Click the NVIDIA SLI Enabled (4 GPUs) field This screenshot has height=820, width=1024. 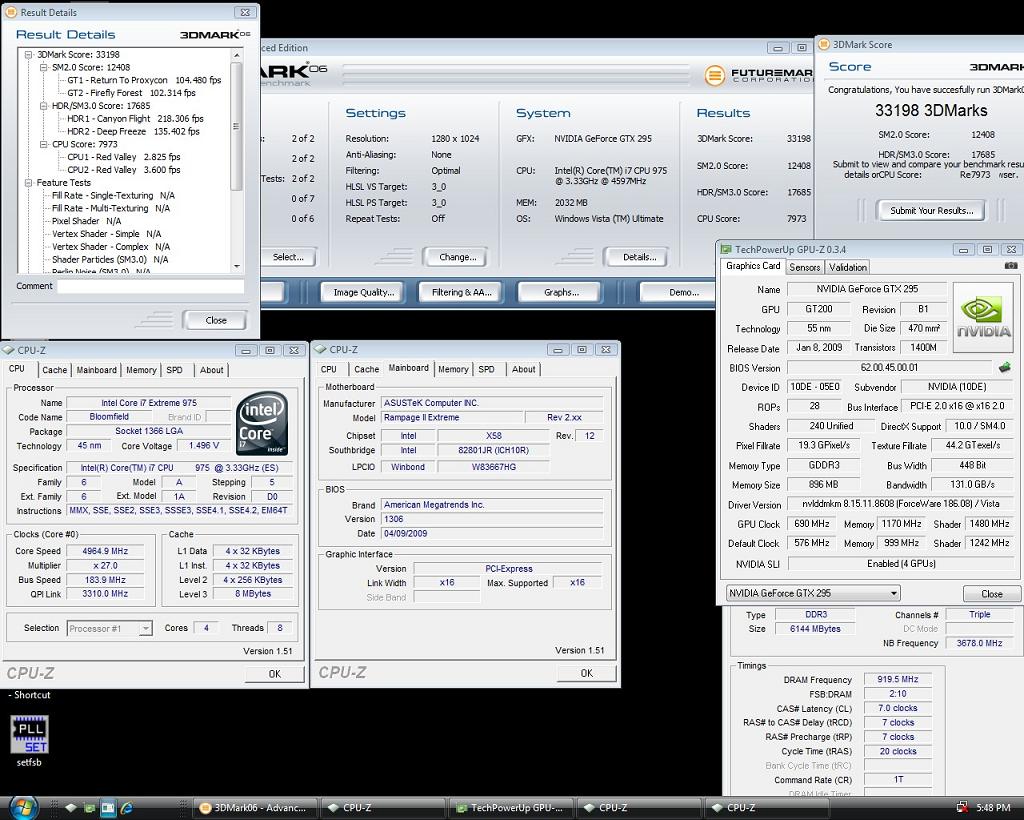tap(901, 563)
